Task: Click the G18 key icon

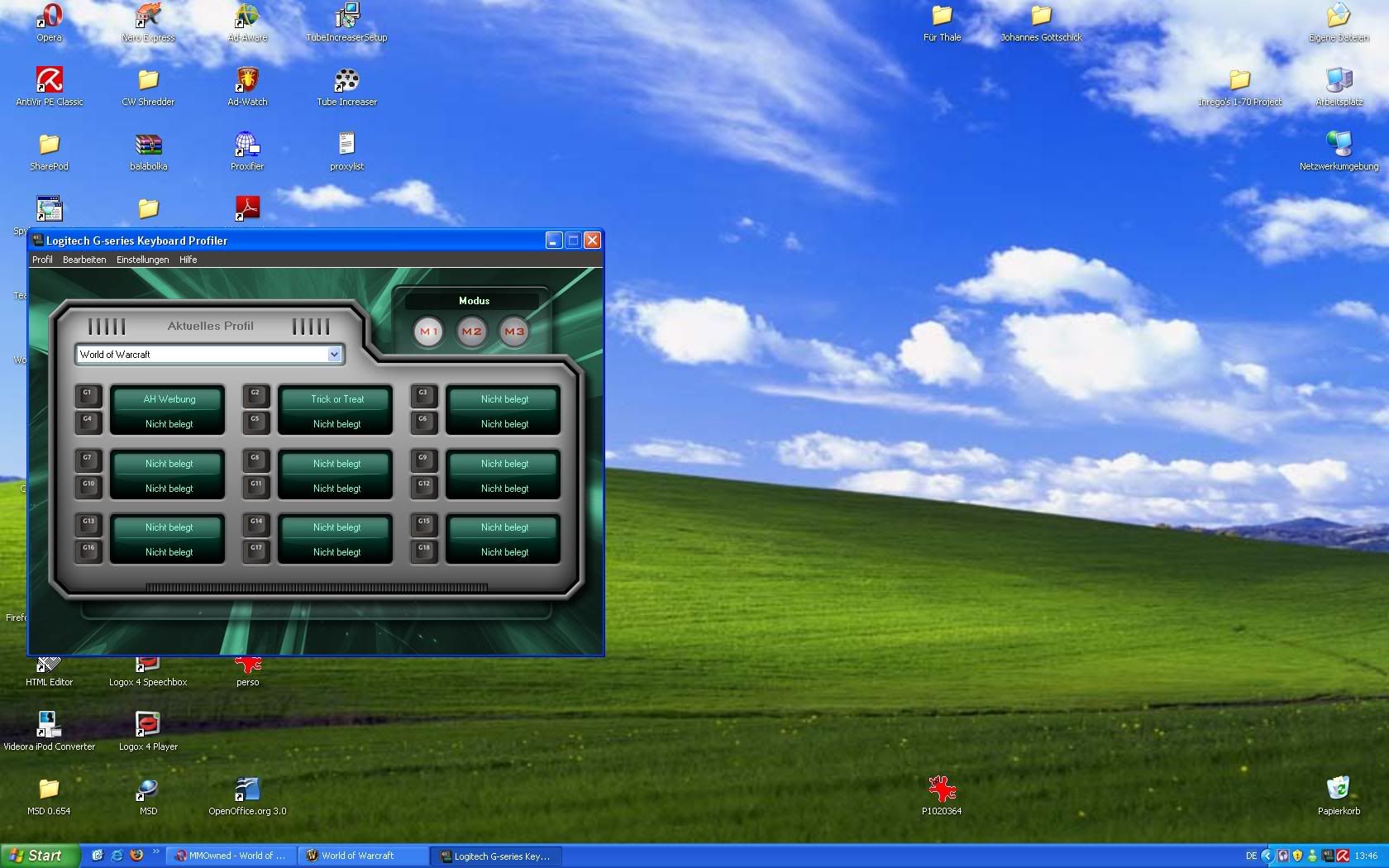Action: (x=424, y=551)
